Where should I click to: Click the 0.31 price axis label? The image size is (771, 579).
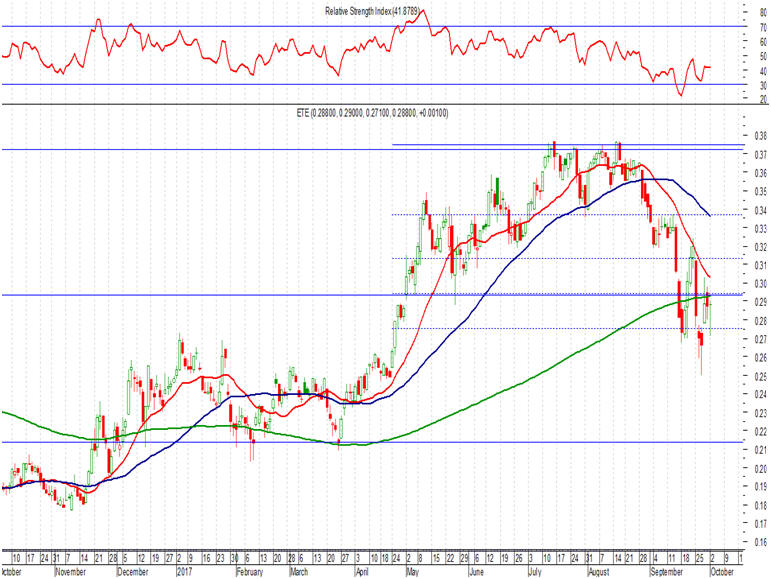pyautogui.click(x=760, y=265)
